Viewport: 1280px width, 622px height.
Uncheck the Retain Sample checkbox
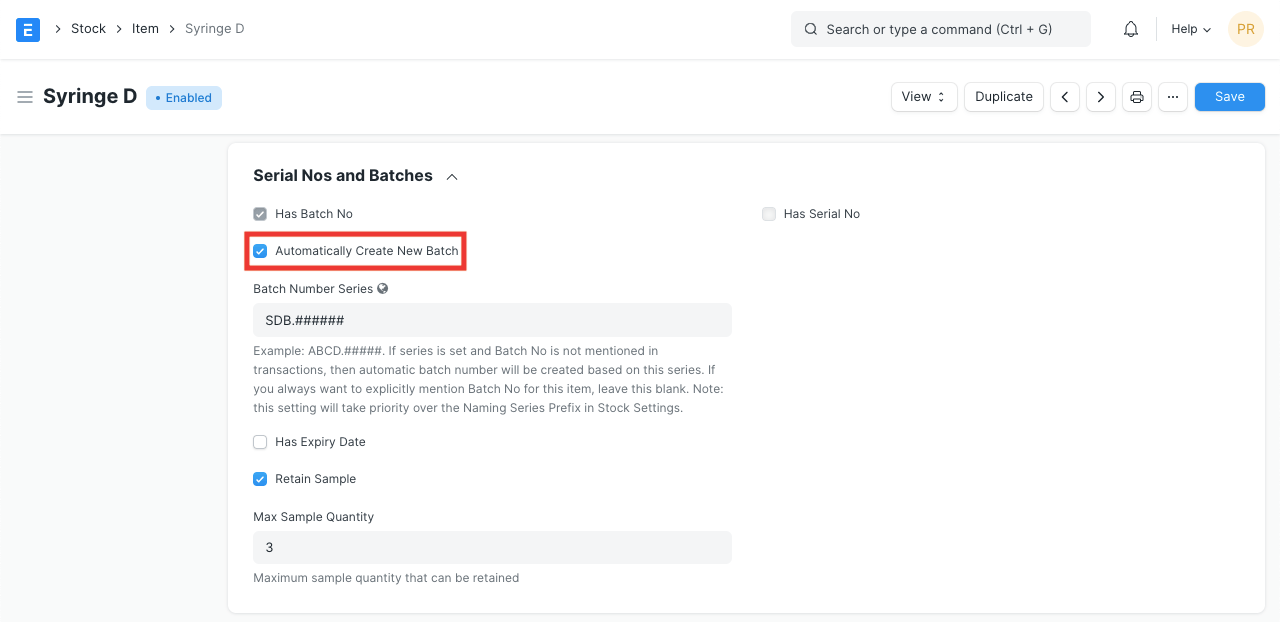coord(260,479)
